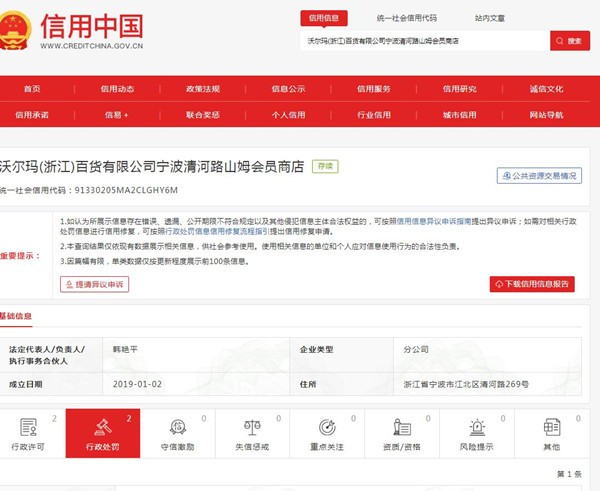
Task: Click the 成立日期 field label
Action: (x=26, y=384)
